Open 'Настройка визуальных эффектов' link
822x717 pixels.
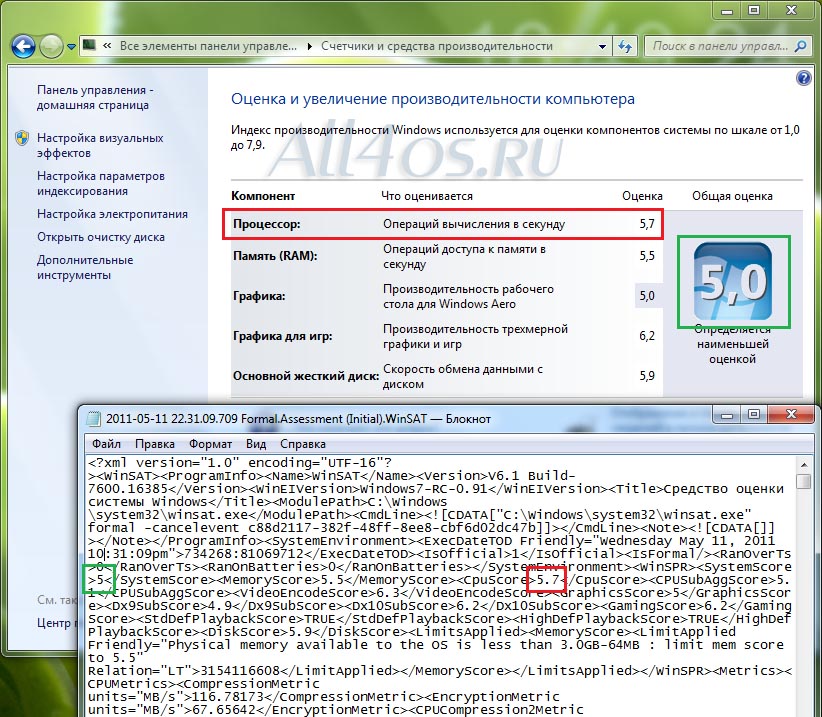coord(100,146)
